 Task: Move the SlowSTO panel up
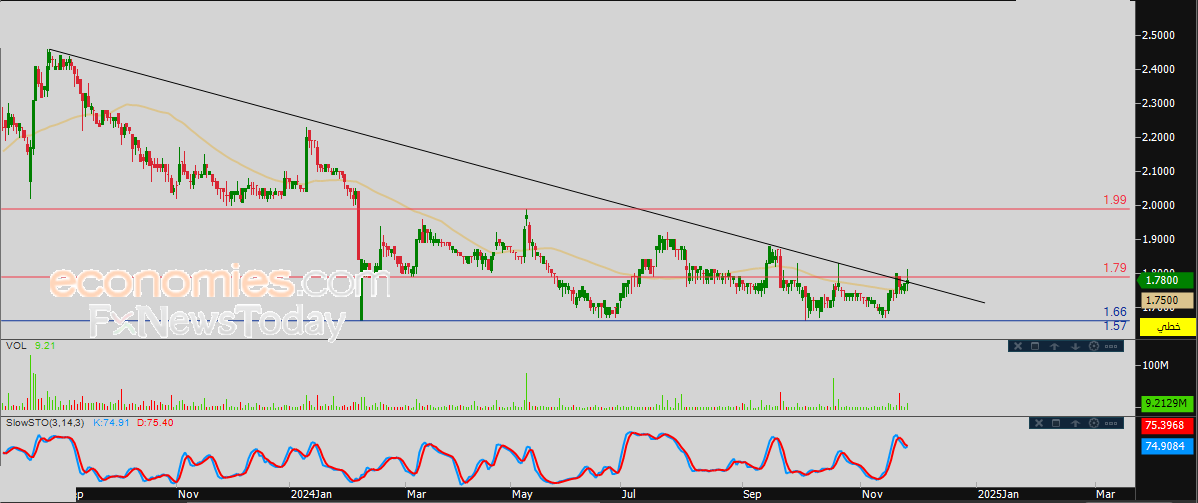pos(1075,423)
